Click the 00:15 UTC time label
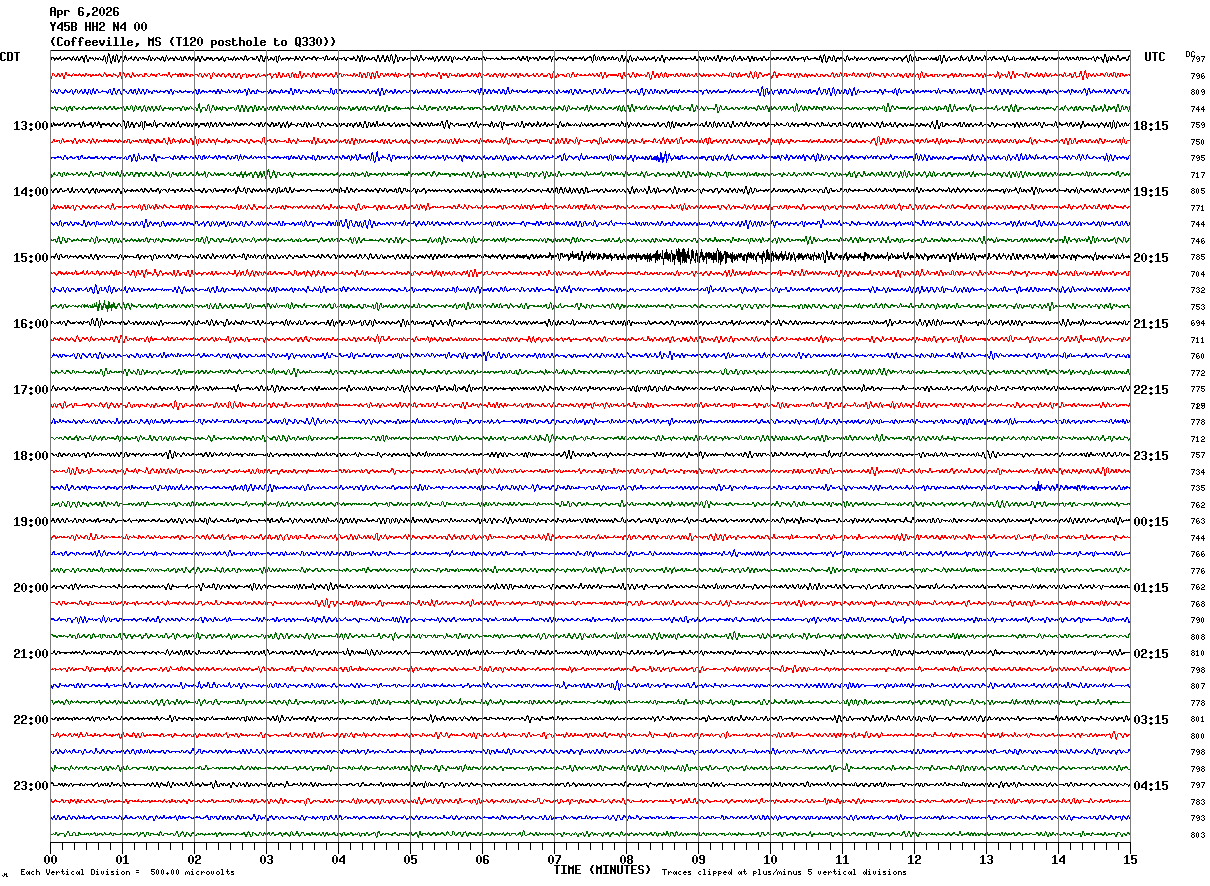1210x886 pixels. [1151, 522]
